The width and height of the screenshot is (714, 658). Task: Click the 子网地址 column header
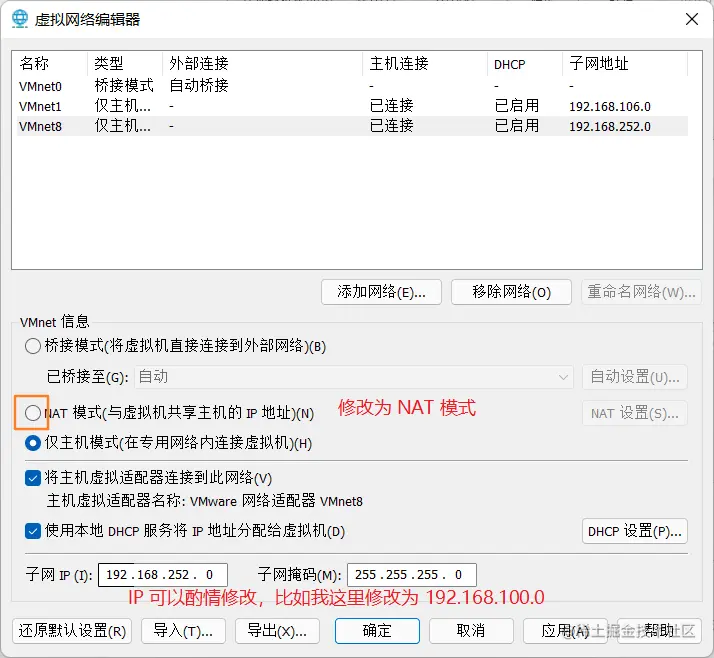coord(625,63)
